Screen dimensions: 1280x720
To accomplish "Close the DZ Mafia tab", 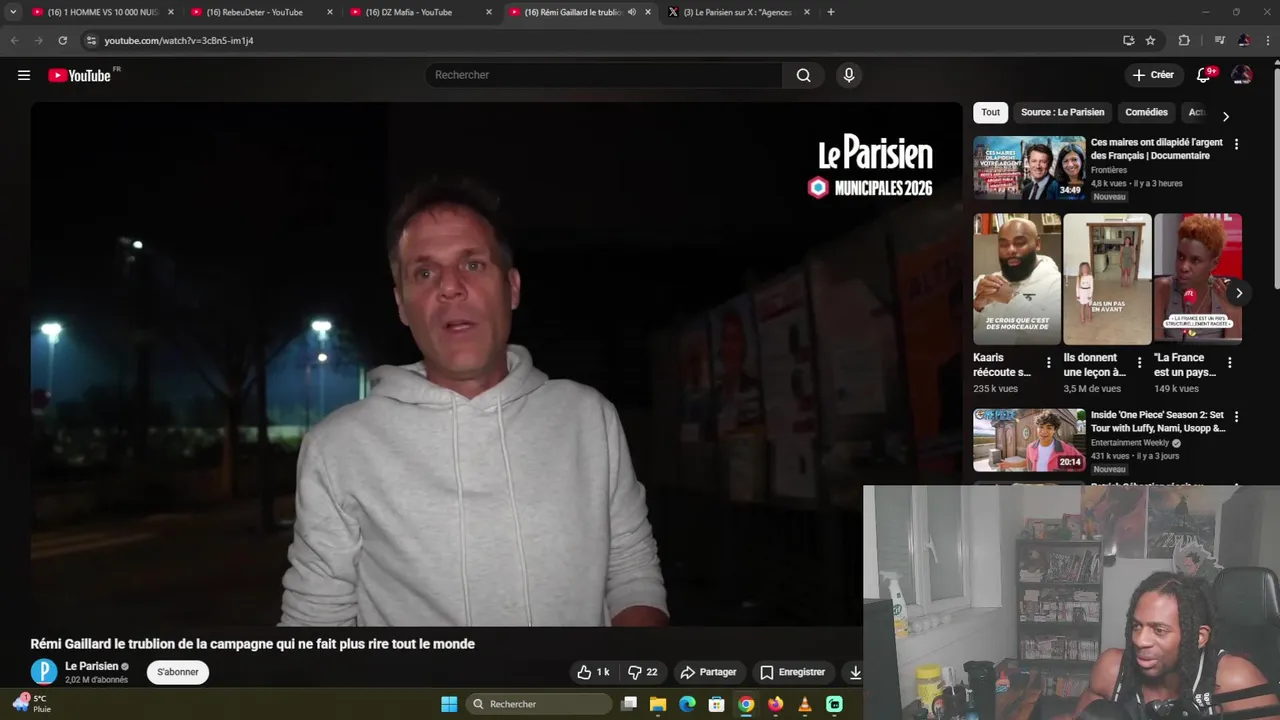I will click(x=488, y=12).
